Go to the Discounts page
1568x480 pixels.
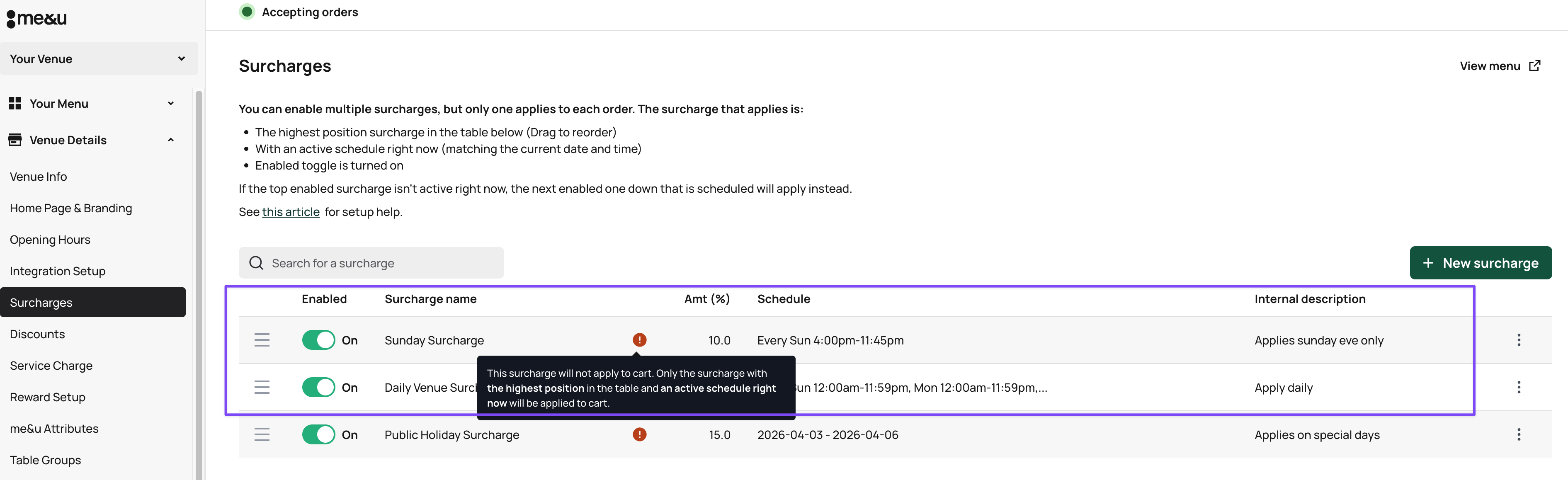click(37, 334)
